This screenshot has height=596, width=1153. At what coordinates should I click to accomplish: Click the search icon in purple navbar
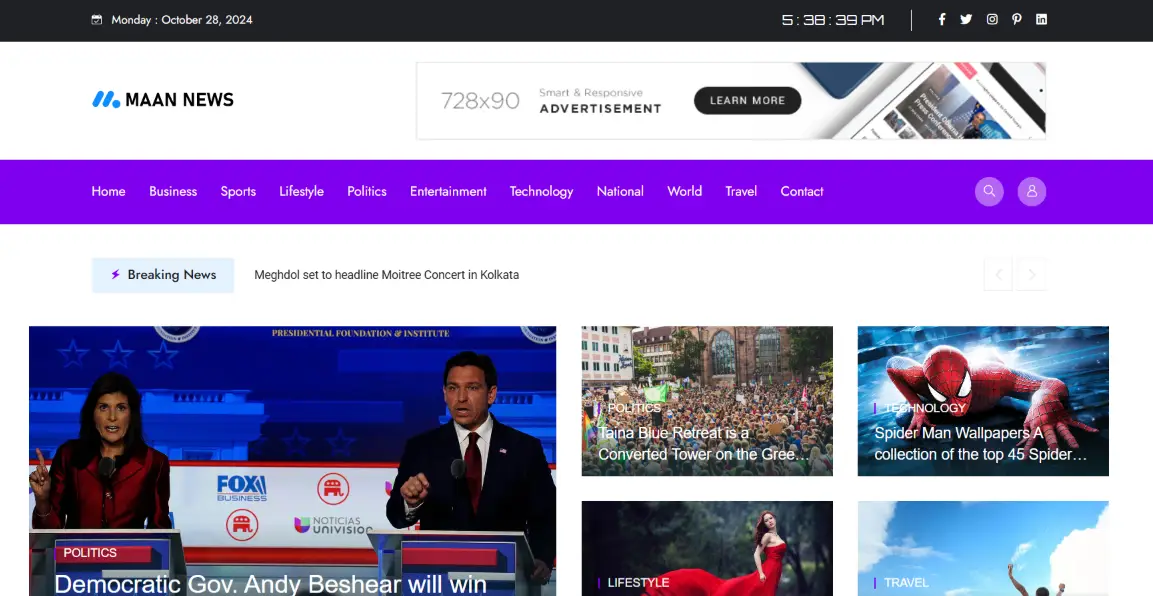click(989, 191)
